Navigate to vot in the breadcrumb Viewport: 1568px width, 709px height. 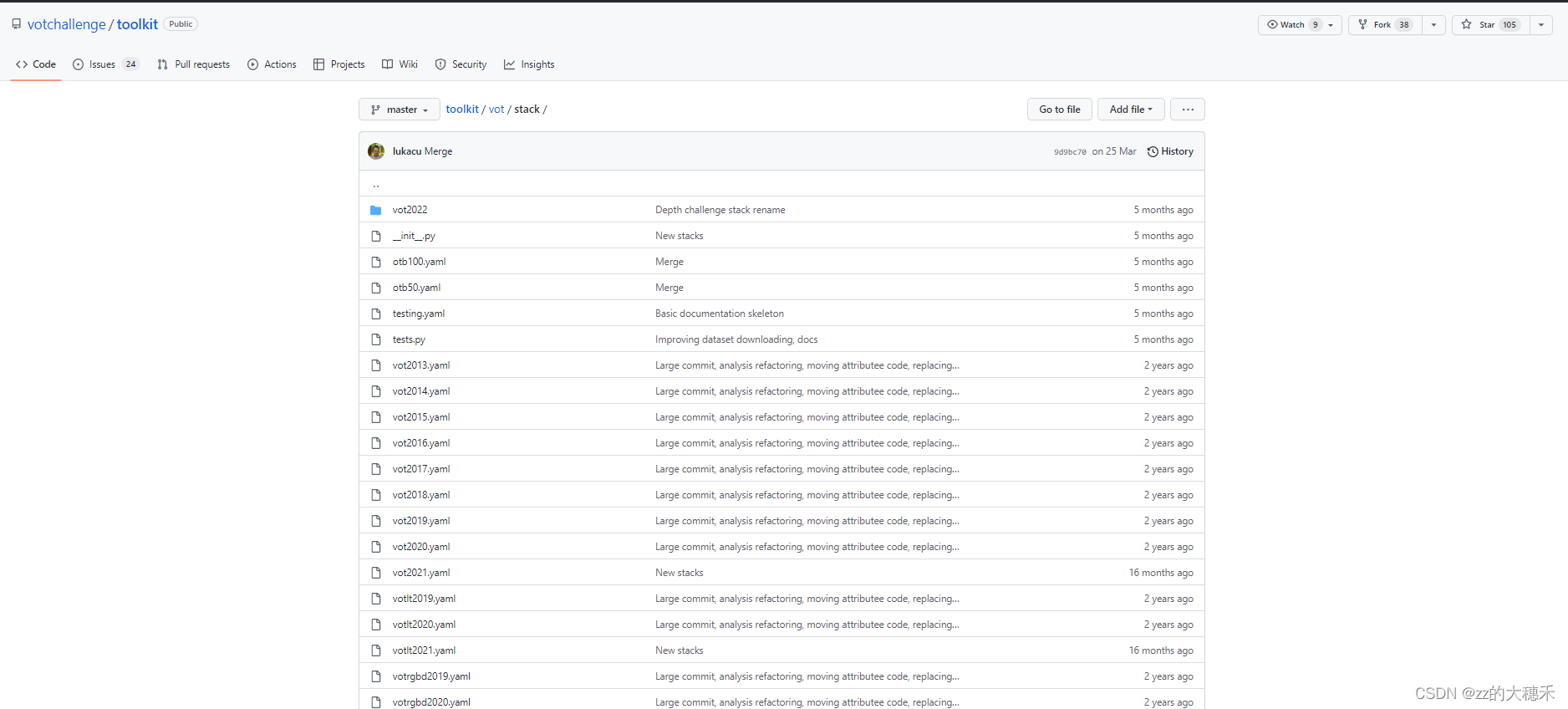pos(496,110)
